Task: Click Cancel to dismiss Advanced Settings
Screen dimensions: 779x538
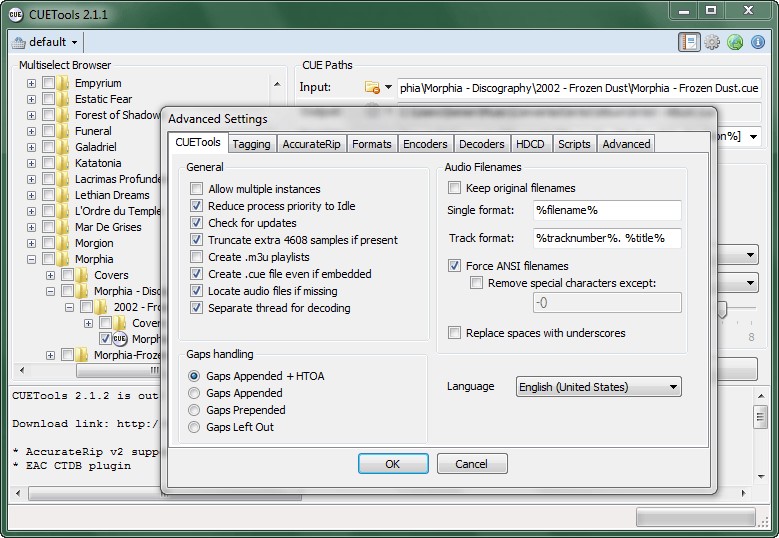Action: [471, 464]
